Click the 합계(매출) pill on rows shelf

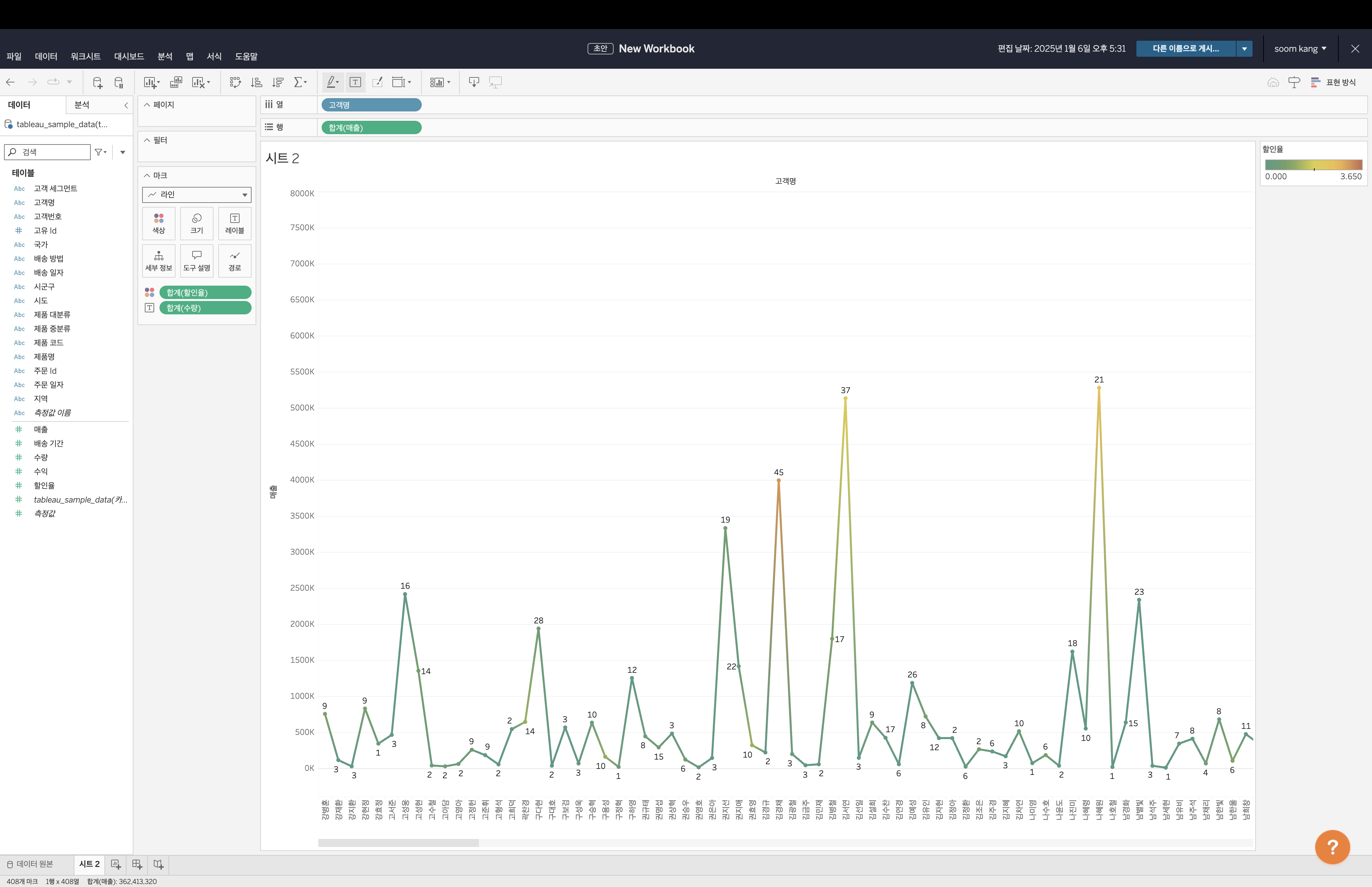[371, 128]
